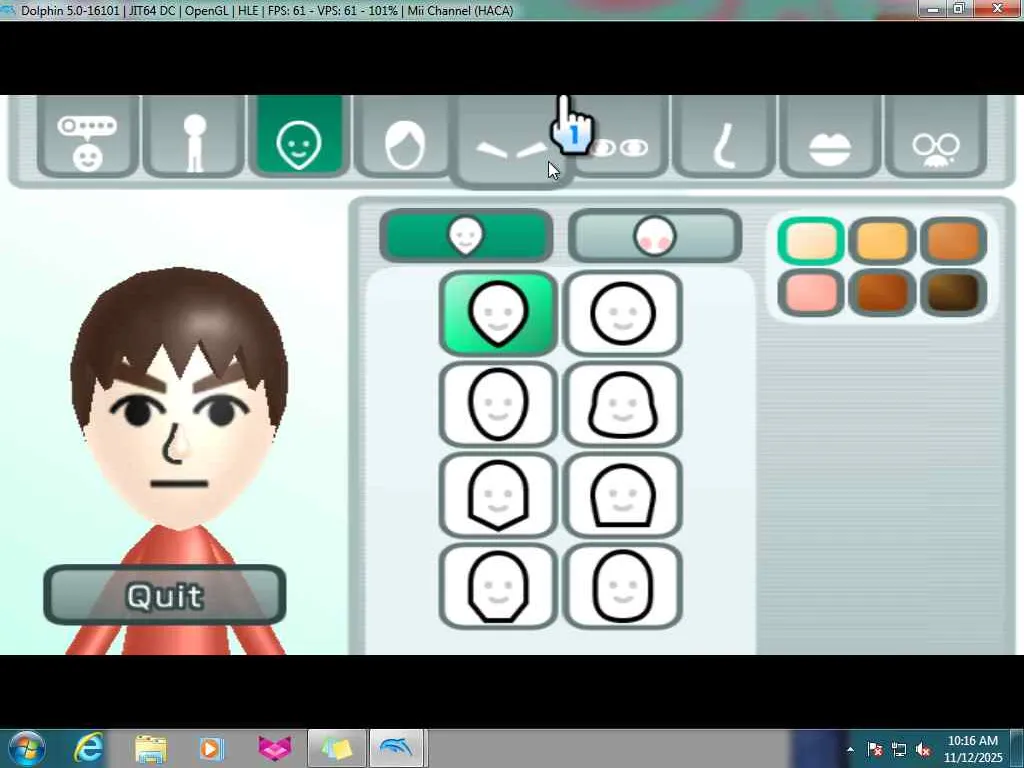Click the muted volume tray icon
The image size is (1024, 768).
(x=923, y=749)
